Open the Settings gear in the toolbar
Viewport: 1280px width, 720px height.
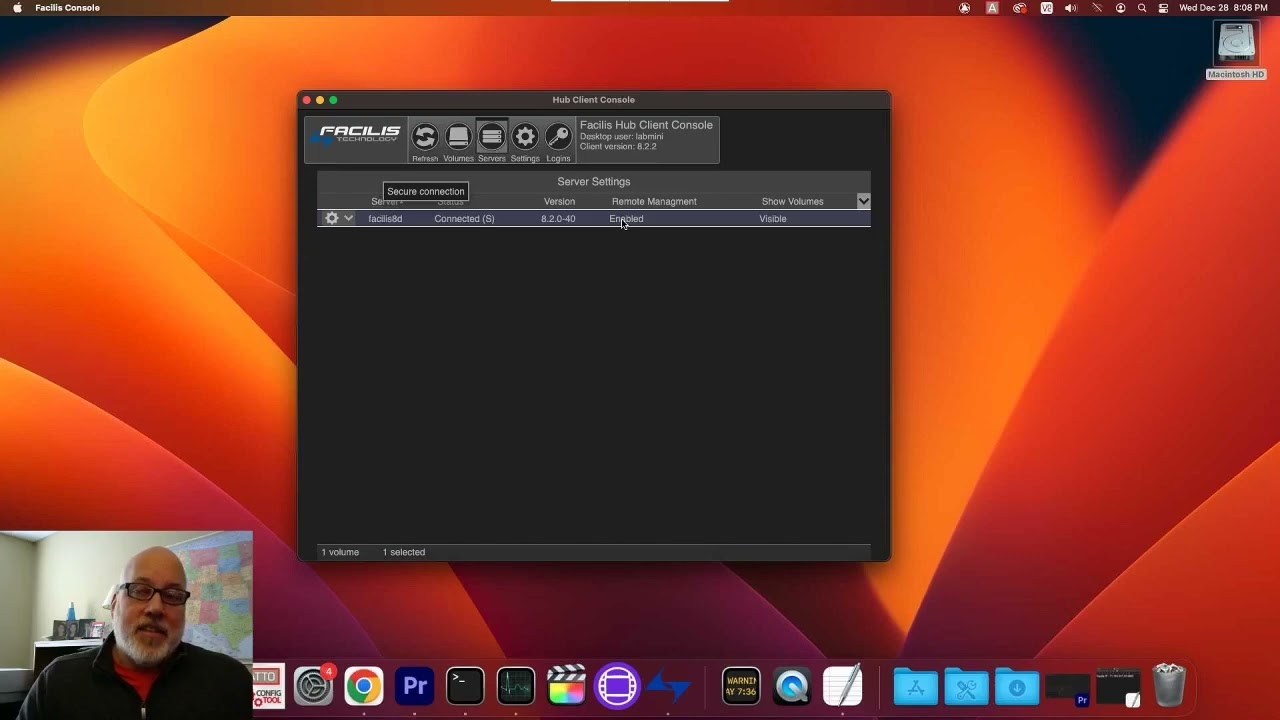(525, 136)
